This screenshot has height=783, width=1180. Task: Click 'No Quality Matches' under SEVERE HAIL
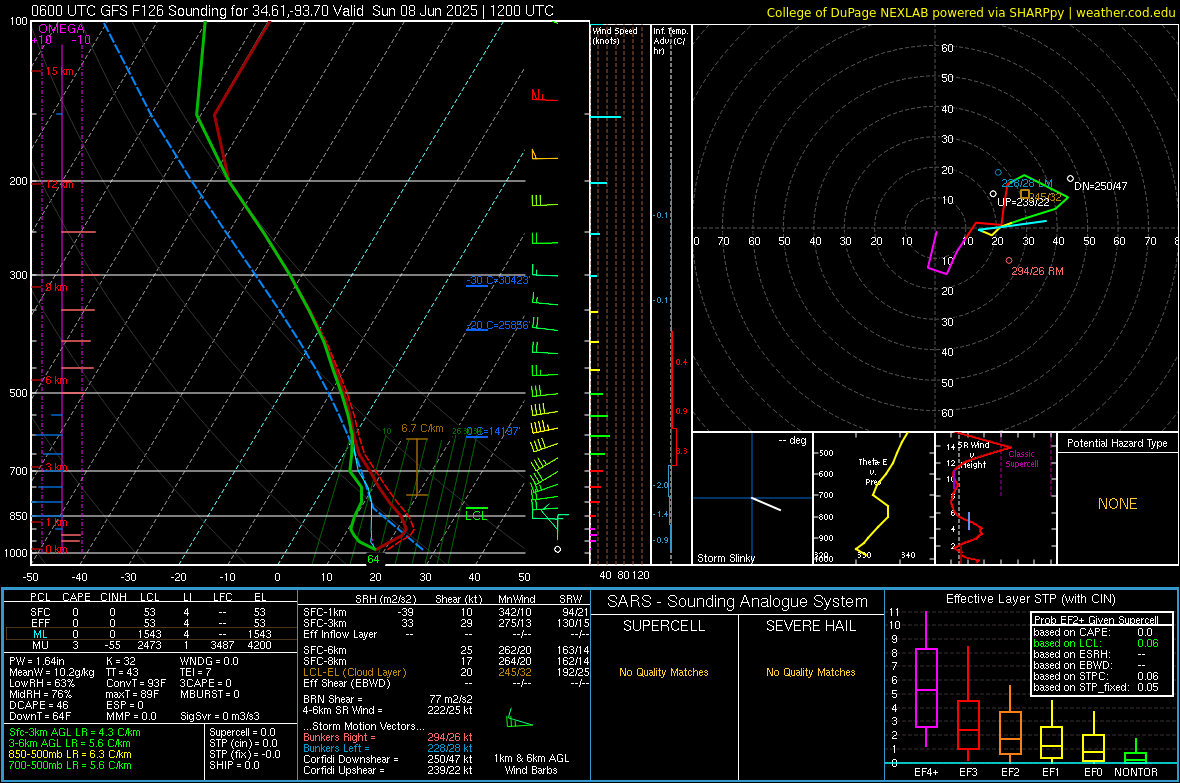coord(810,672)
